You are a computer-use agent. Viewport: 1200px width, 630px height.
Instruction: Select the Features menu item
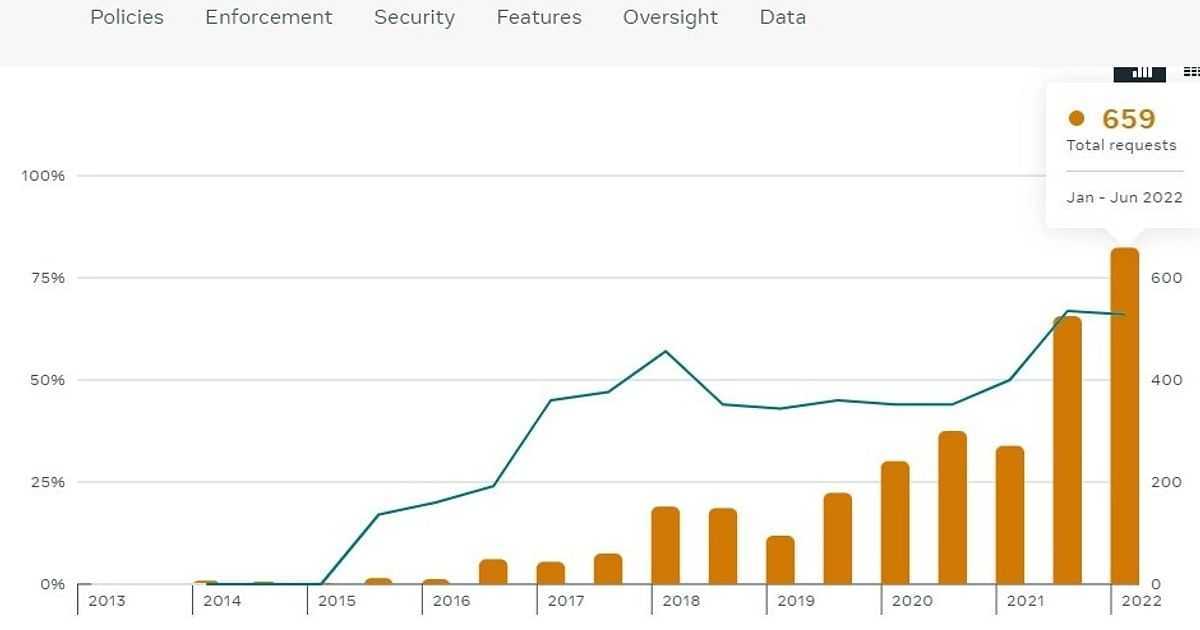(539, 17)
